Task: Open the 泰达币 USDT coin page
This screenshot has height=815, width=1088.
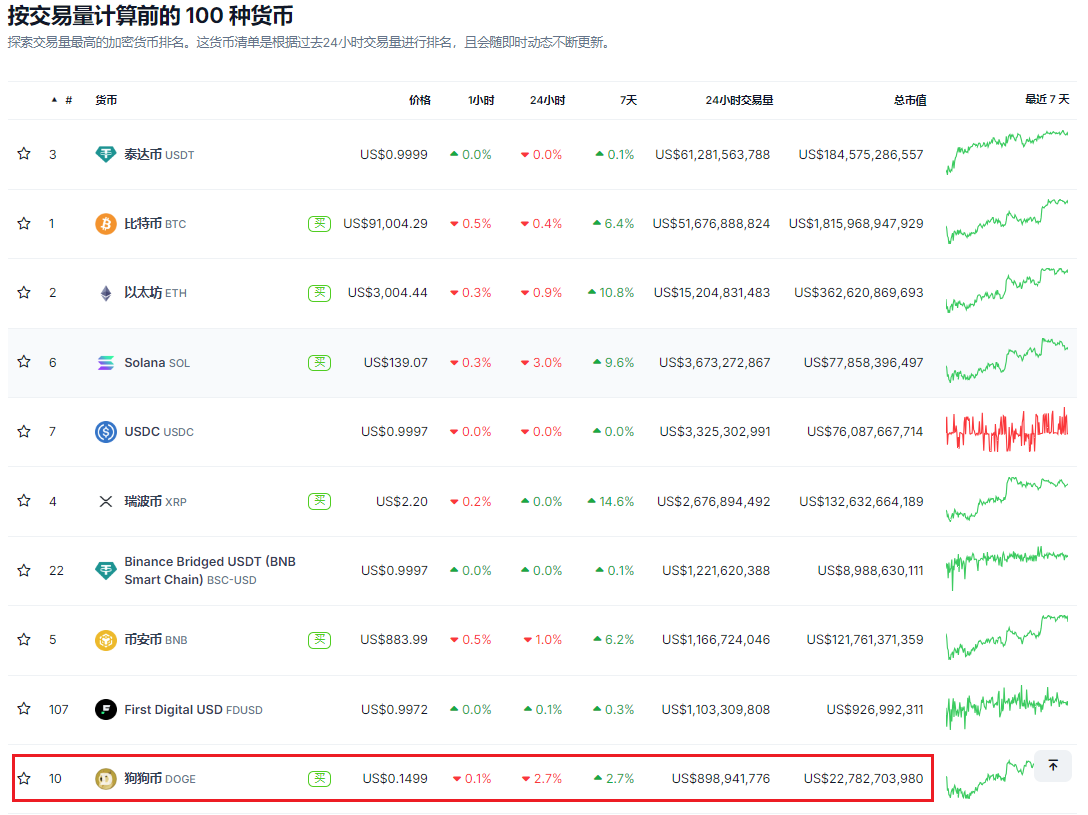Action: 159,154
